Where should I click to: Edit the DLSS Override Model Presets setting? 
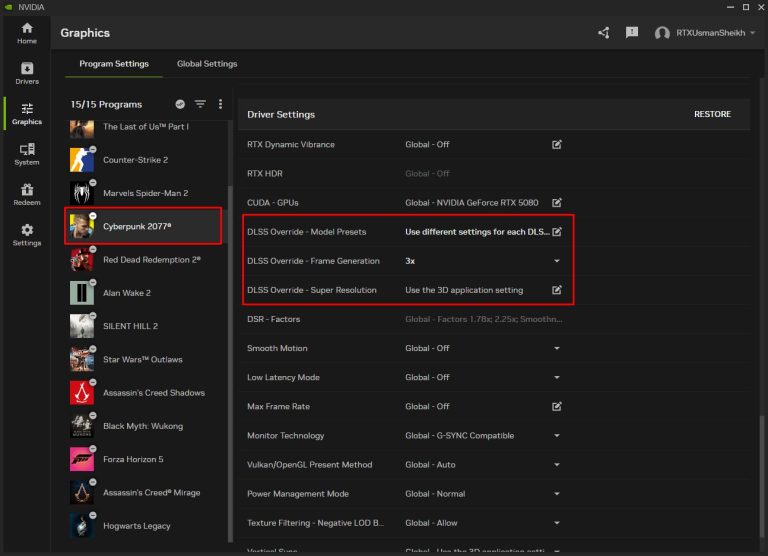557,232
